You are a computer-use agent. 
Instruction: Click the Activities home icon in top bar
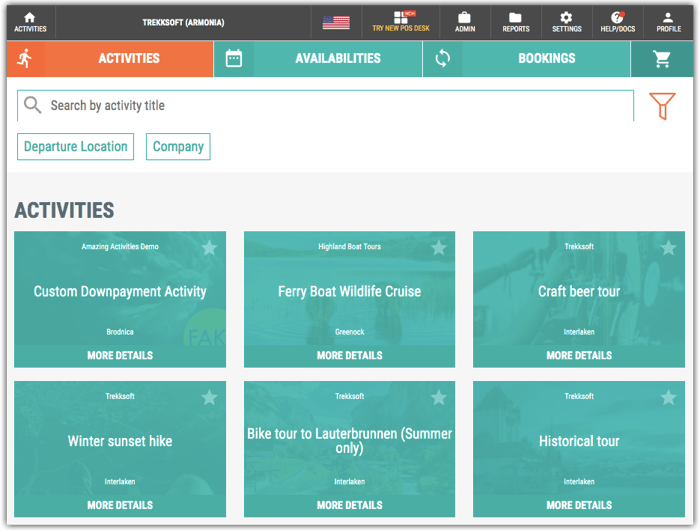tap(30, 22)
